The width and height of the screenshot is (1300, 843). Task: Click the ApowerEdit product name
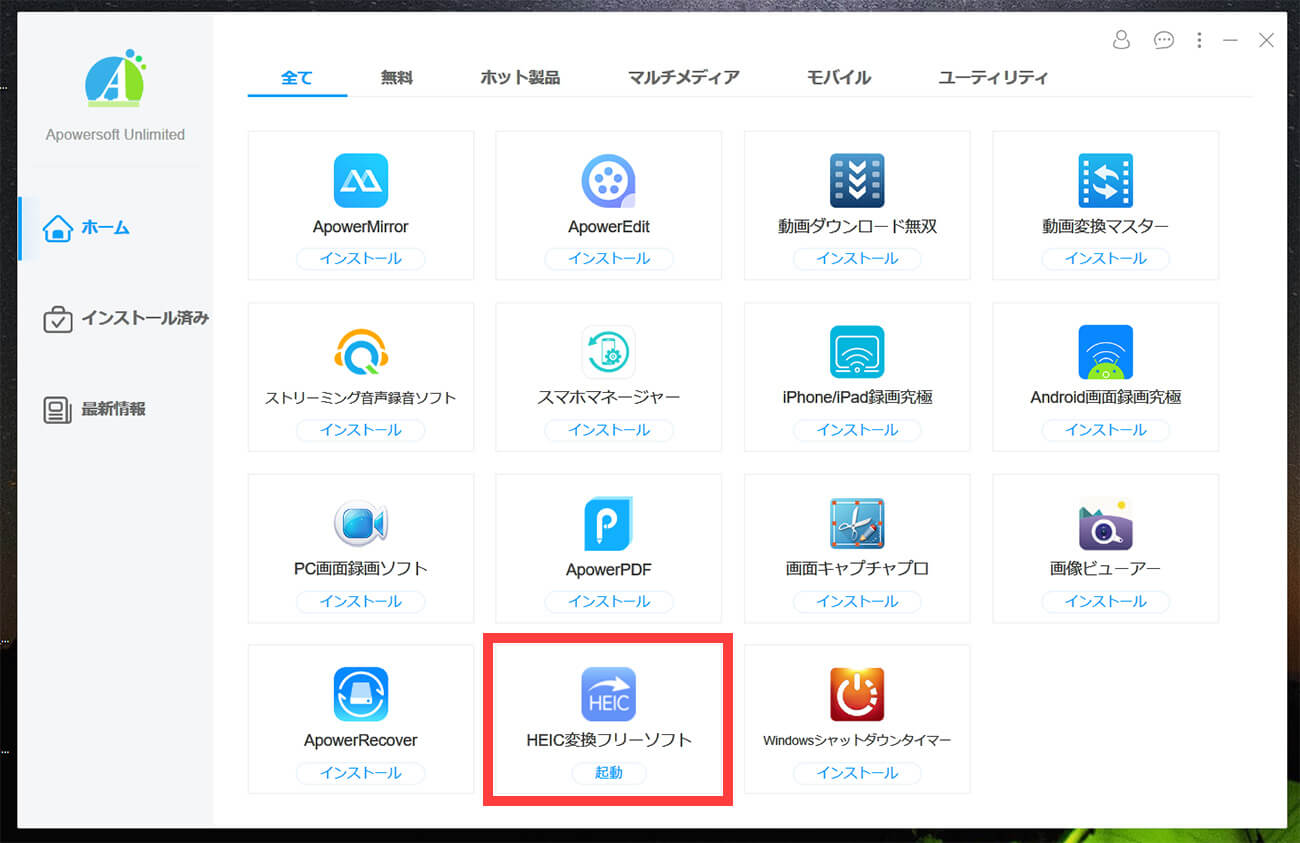click(x=608, y=227)
